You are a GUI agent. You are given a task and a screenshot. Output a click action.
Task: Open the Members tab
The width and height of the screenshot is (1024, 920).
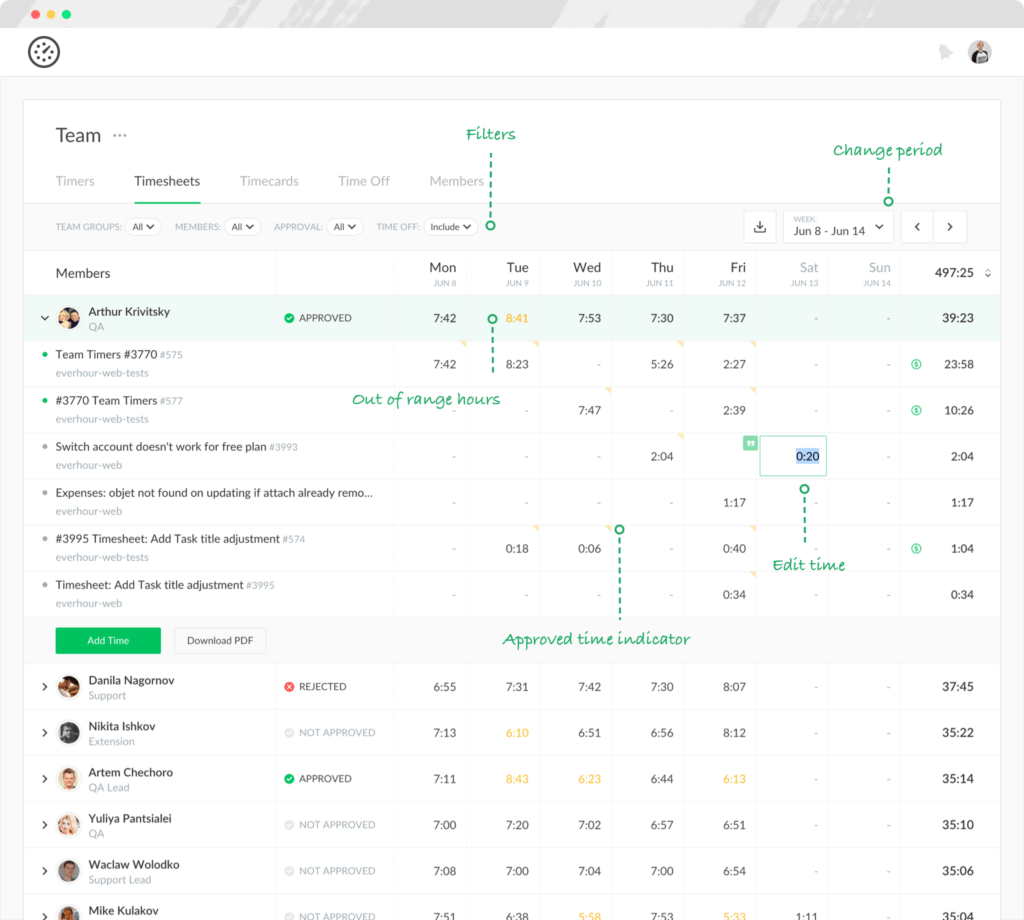457,181
